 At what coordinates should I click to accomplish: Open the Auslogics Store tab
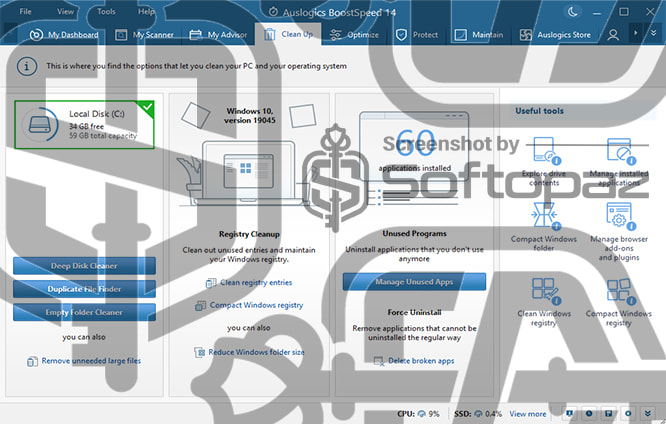[x=555, y=35]
